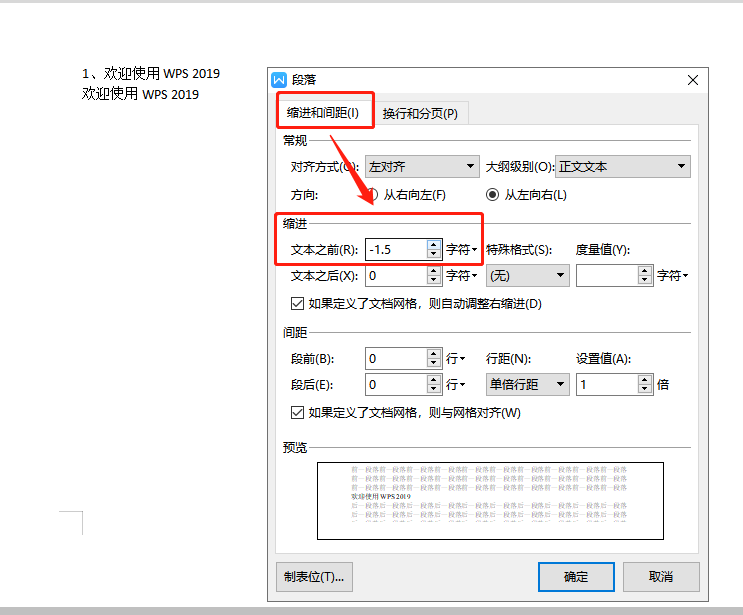This screenshot has width=743, height=615.
Task: Open the 大纲级别 dropdown showing 正文文本
Action: pyautogui.click(x=623, y=167)
